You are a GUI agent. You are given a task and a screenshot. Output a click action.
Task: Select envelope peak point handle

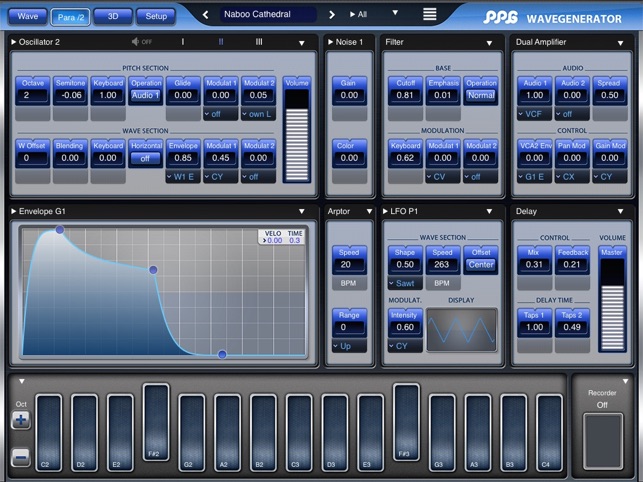[x=60, y=230]
